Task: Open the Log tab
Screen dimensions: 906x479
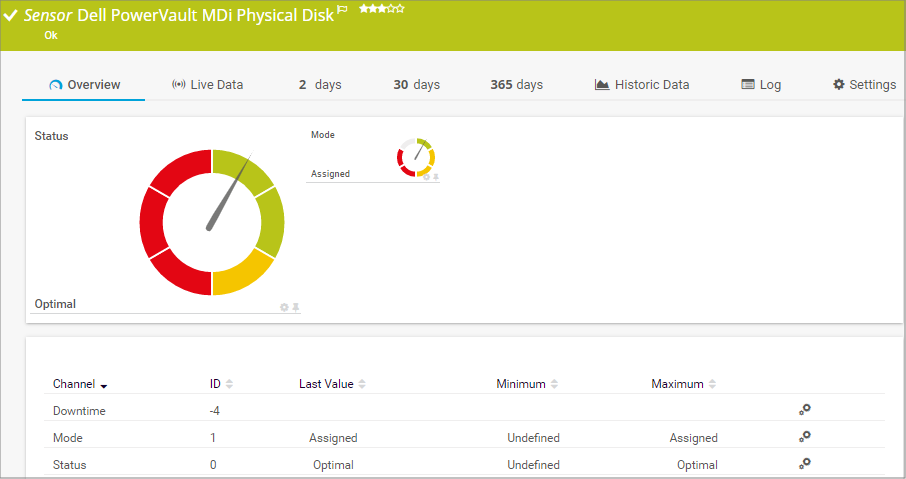Action: 761,85
